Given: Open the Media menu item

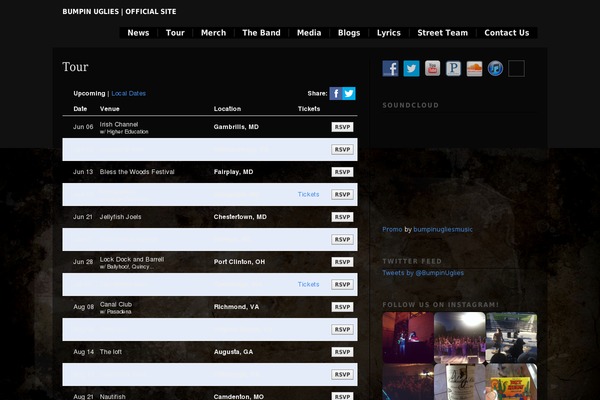Looking at the screenshot, I should [309, 33].
